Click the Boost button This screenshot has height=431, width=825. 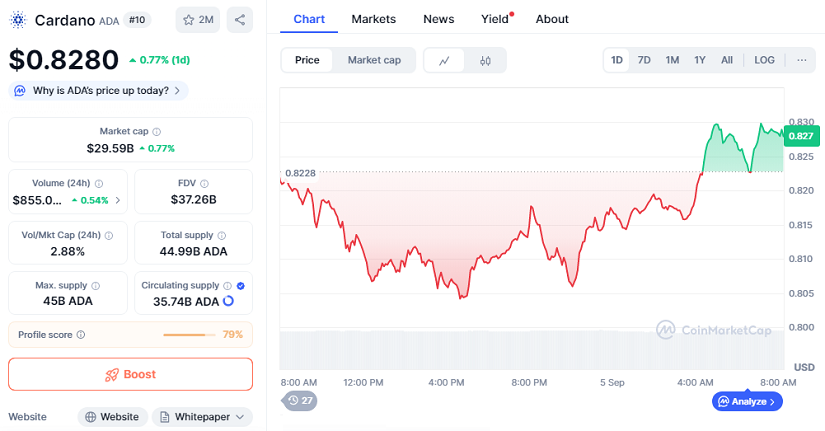pos(130,374)
